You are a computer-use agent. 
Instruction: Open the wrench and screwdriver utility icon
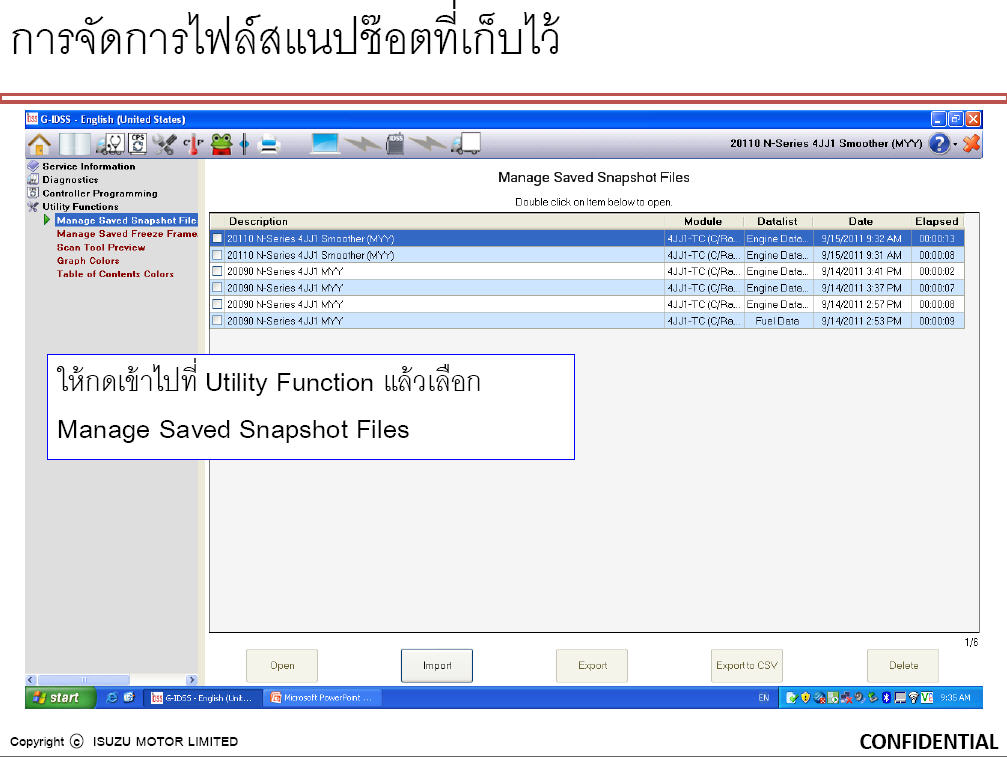(x=165, y=144)
